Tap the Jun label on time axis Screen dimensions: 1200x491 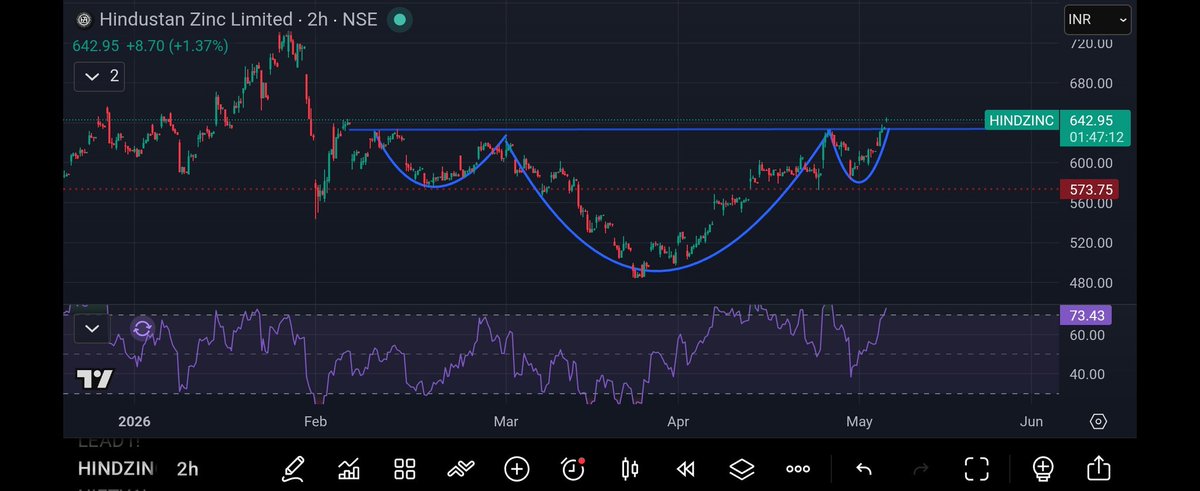(x=1033, y=421)
